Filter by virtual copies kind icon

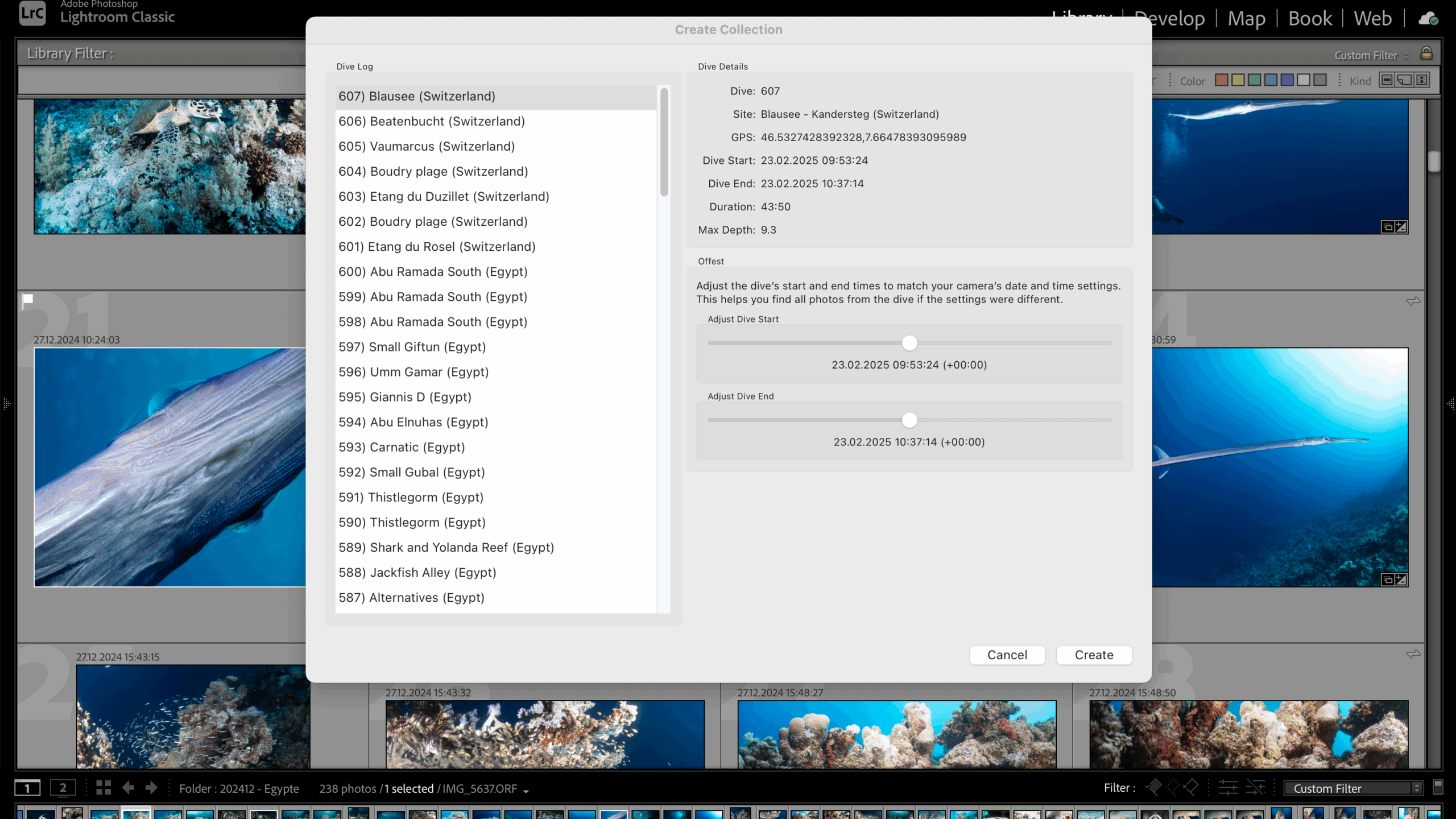[x=1404, y=80]
